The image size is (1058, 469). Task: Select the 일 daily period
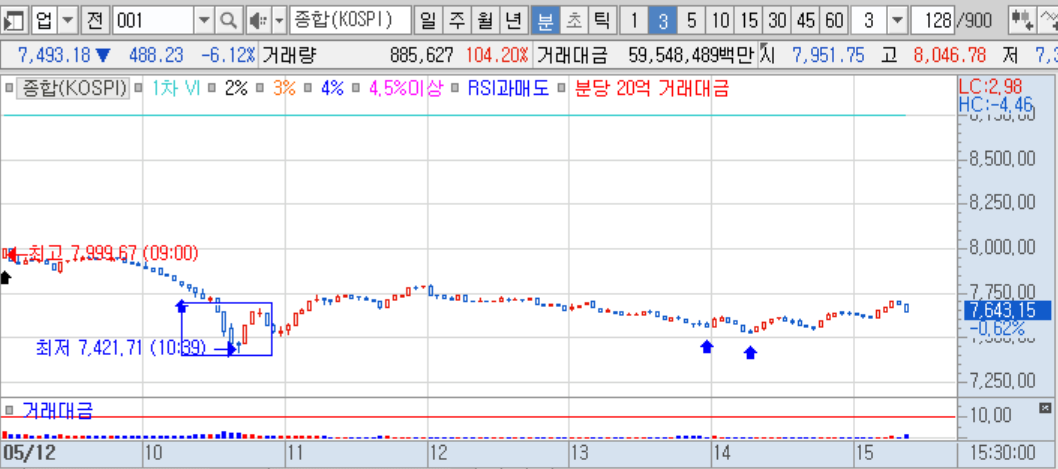pyautogui.click(x=427, y=21)
